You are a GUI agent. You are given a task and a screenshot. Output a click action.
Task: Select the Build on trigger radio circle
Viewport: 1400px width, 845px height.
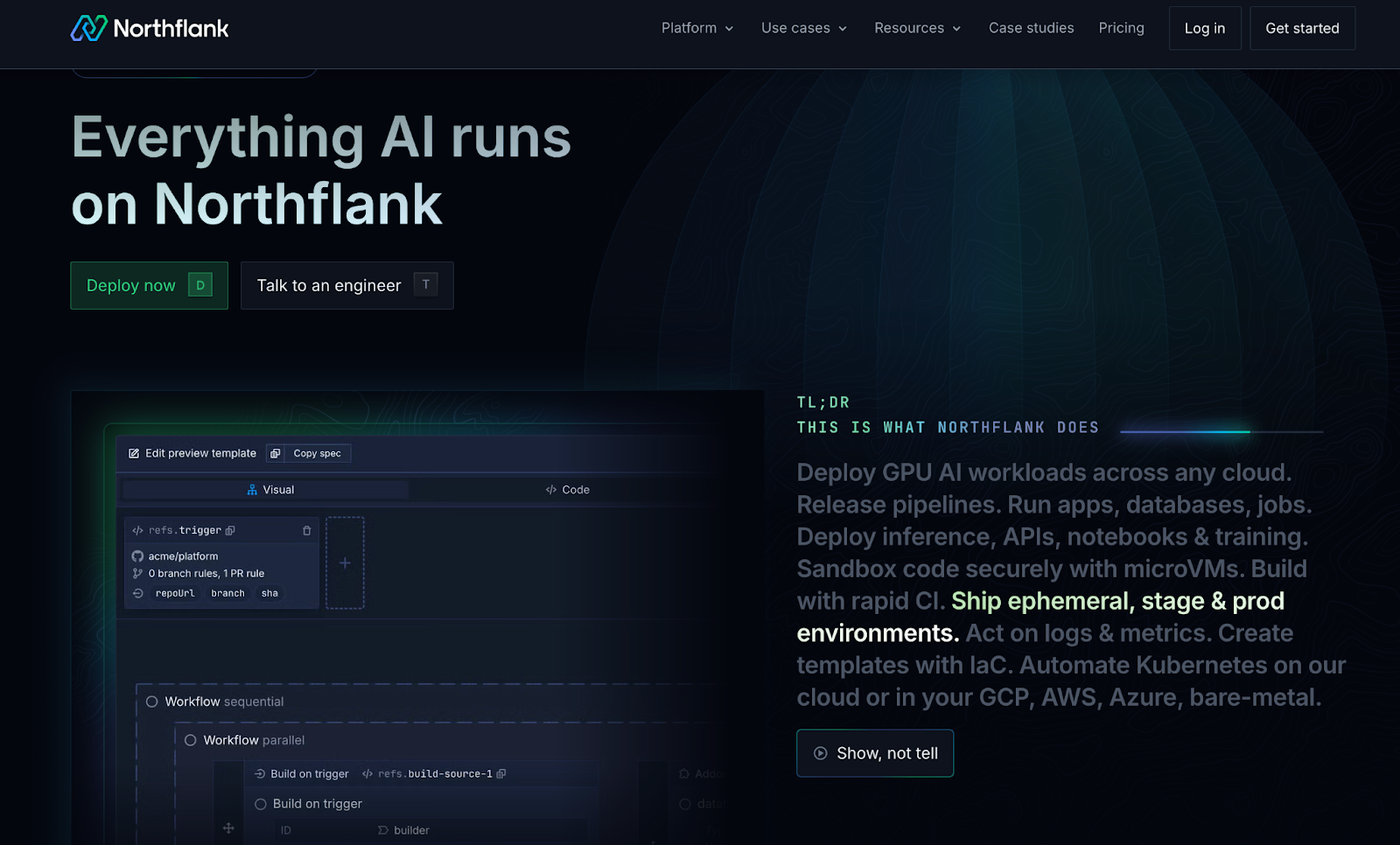click(261, 804)
